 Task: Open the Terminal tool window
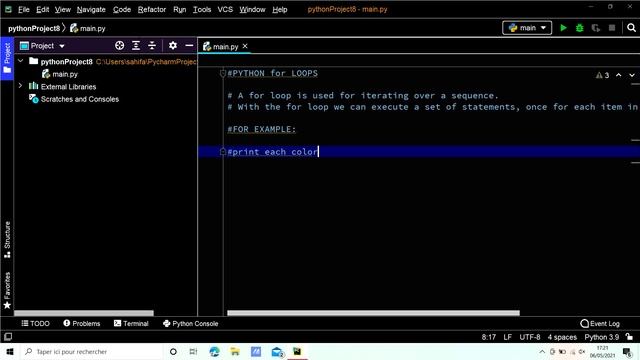coord(131,323)
